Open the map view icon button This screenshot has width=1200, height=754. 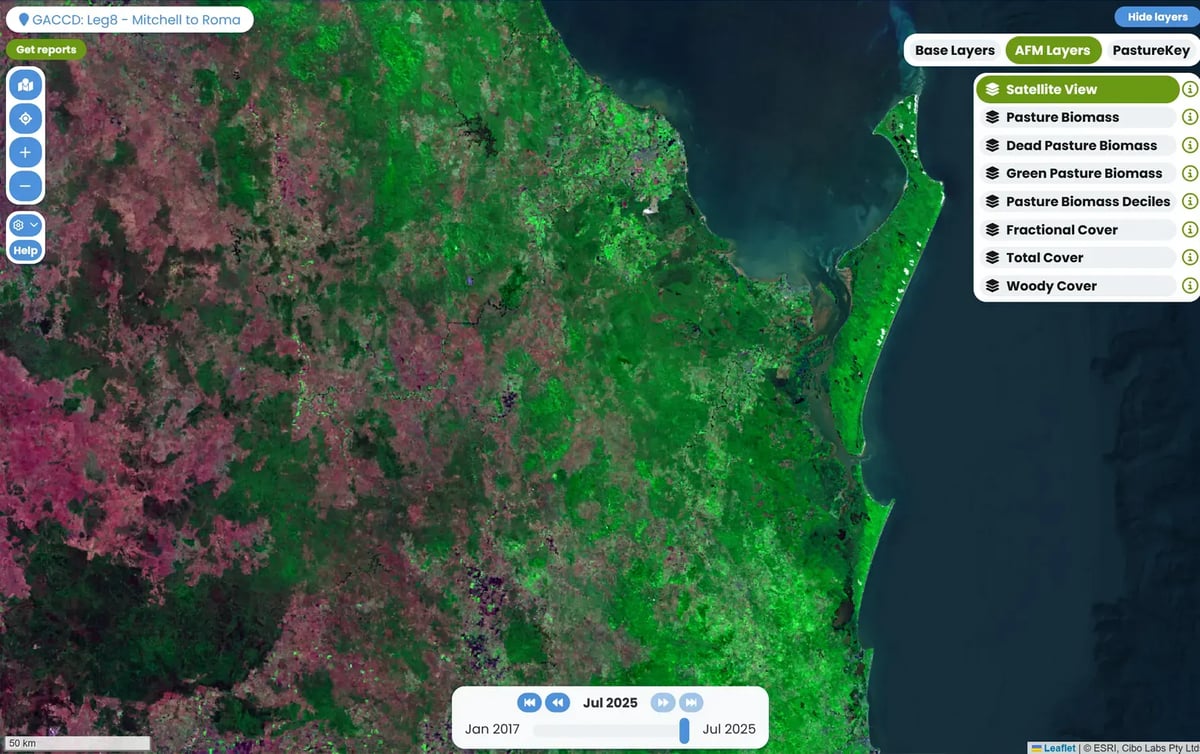[25, 86]
